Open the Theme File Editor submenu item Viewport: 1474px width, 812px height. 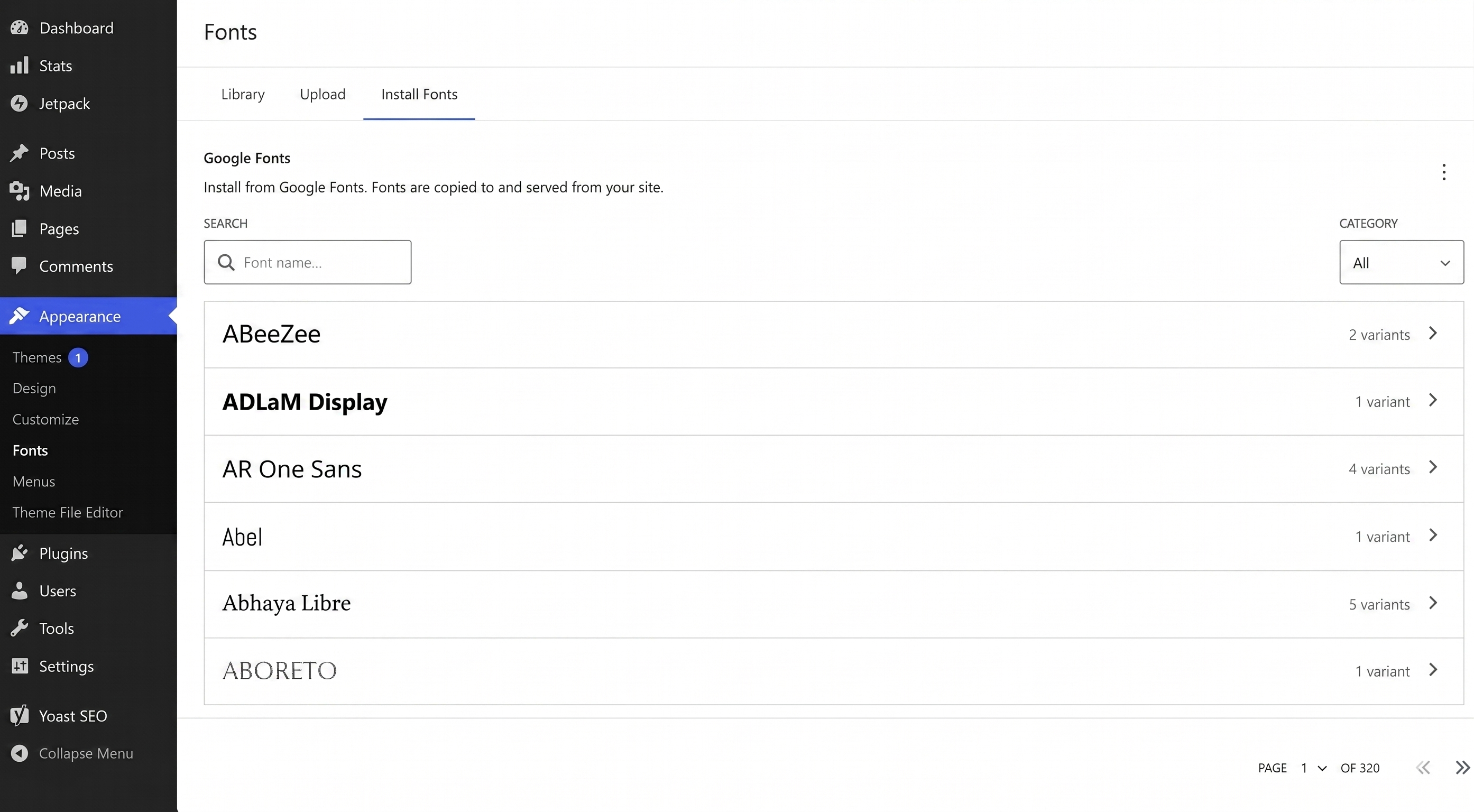pyautogui.click(x=68, y=512)
